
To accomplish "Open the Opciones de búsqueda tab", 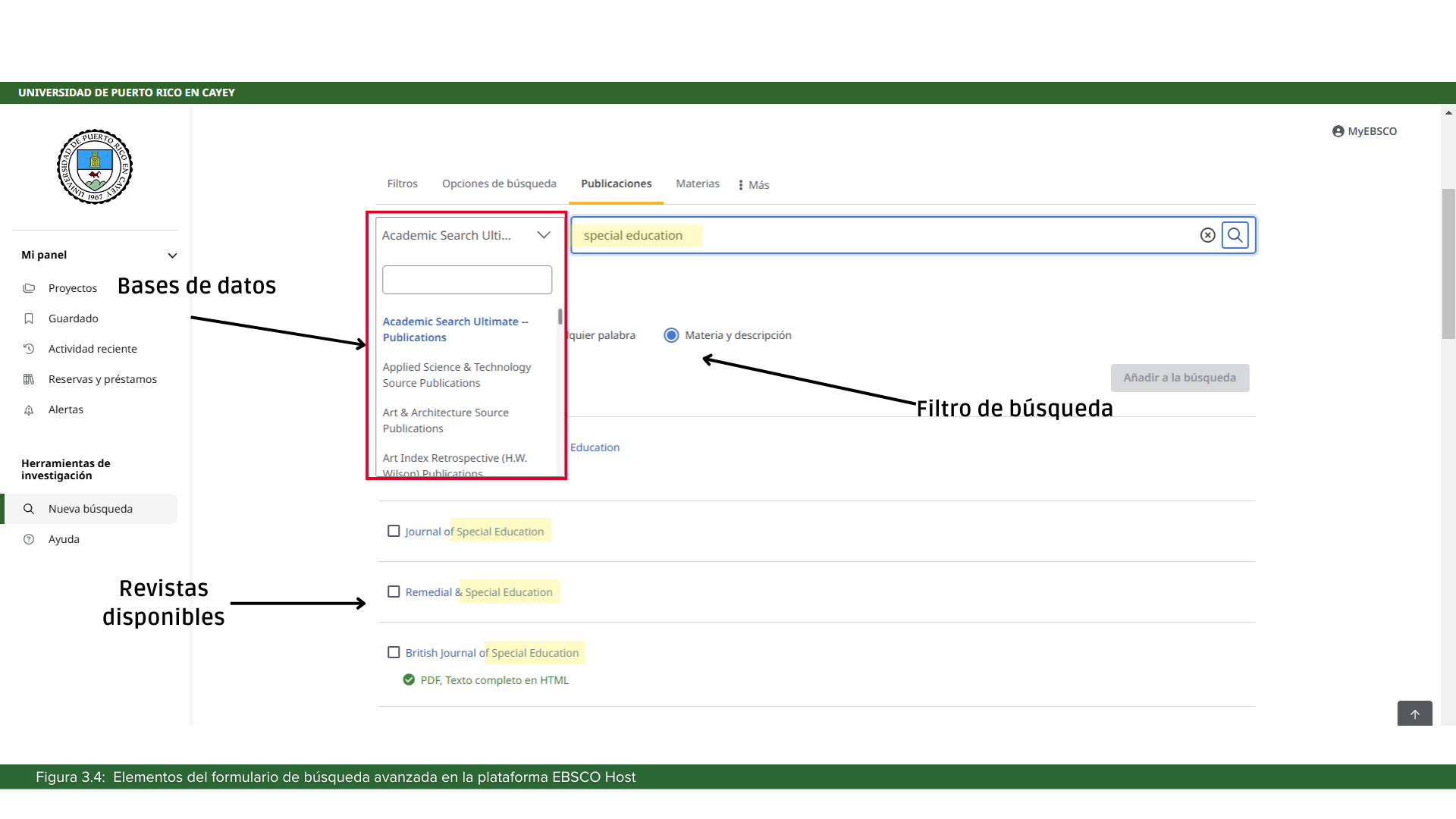I will [499, 184].
